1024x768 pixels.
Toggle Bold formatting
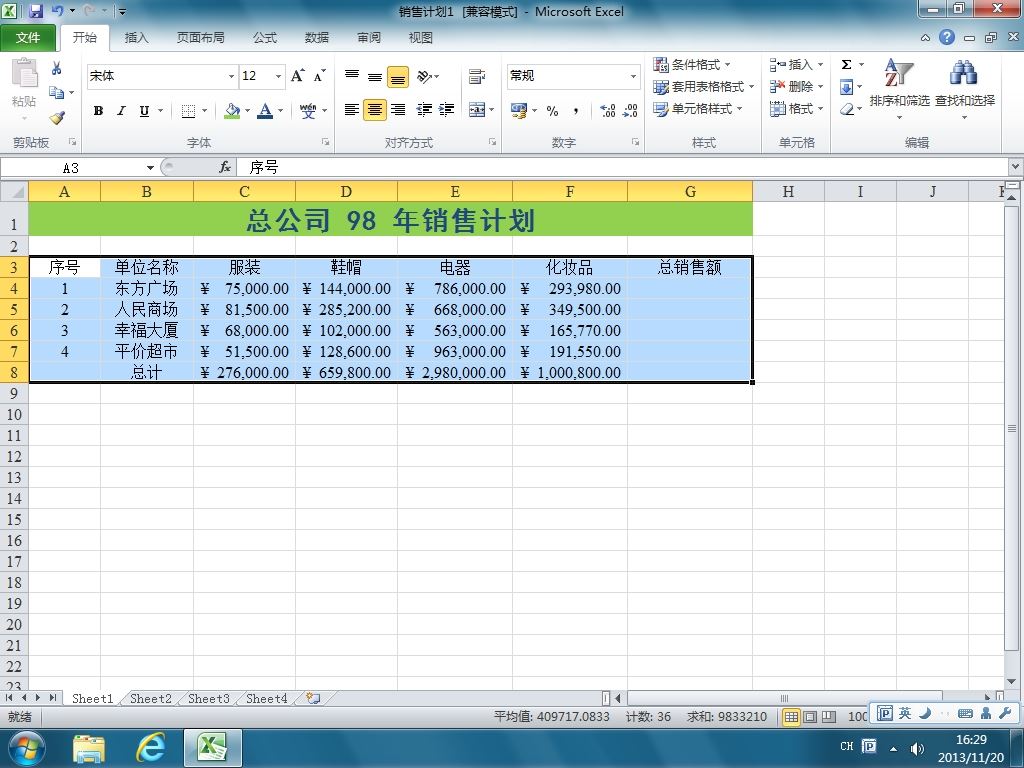click(98, 110)
